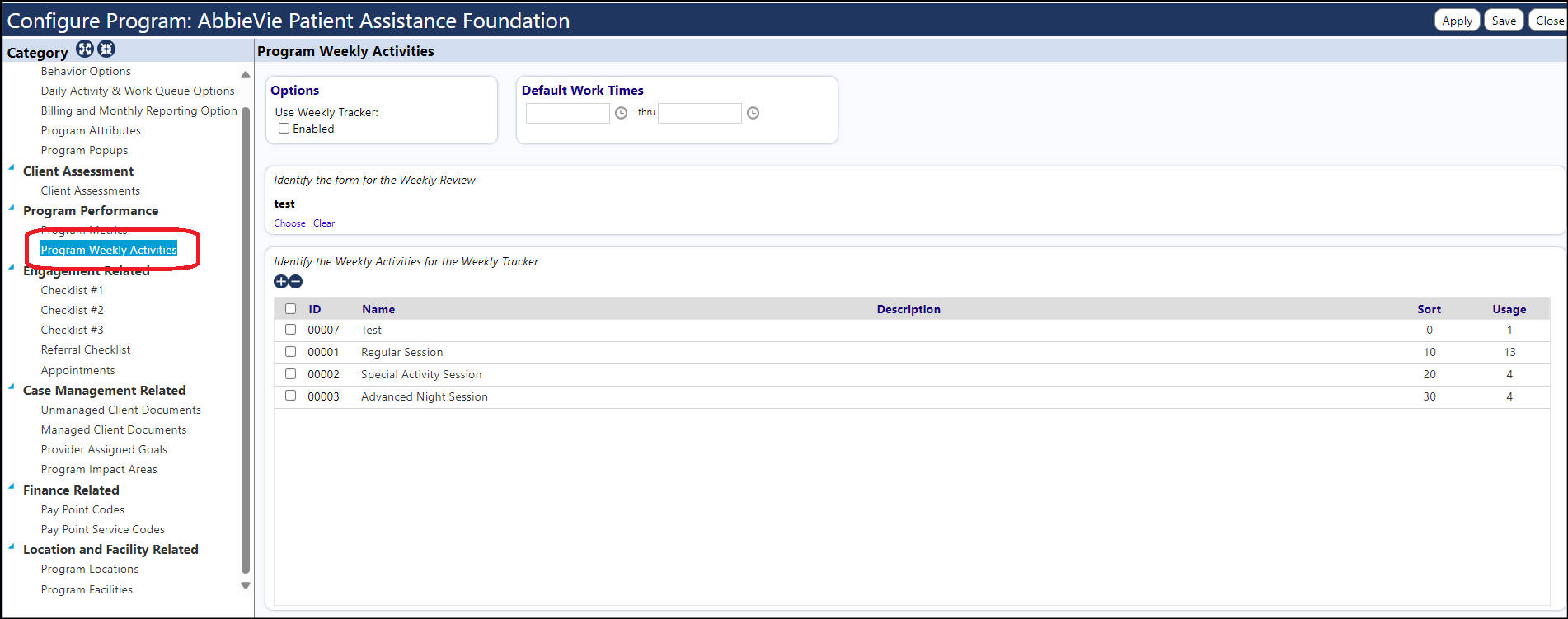
Task: Collapse the Location and Facility Related group arrow
Action: click(x=12, y=546)
